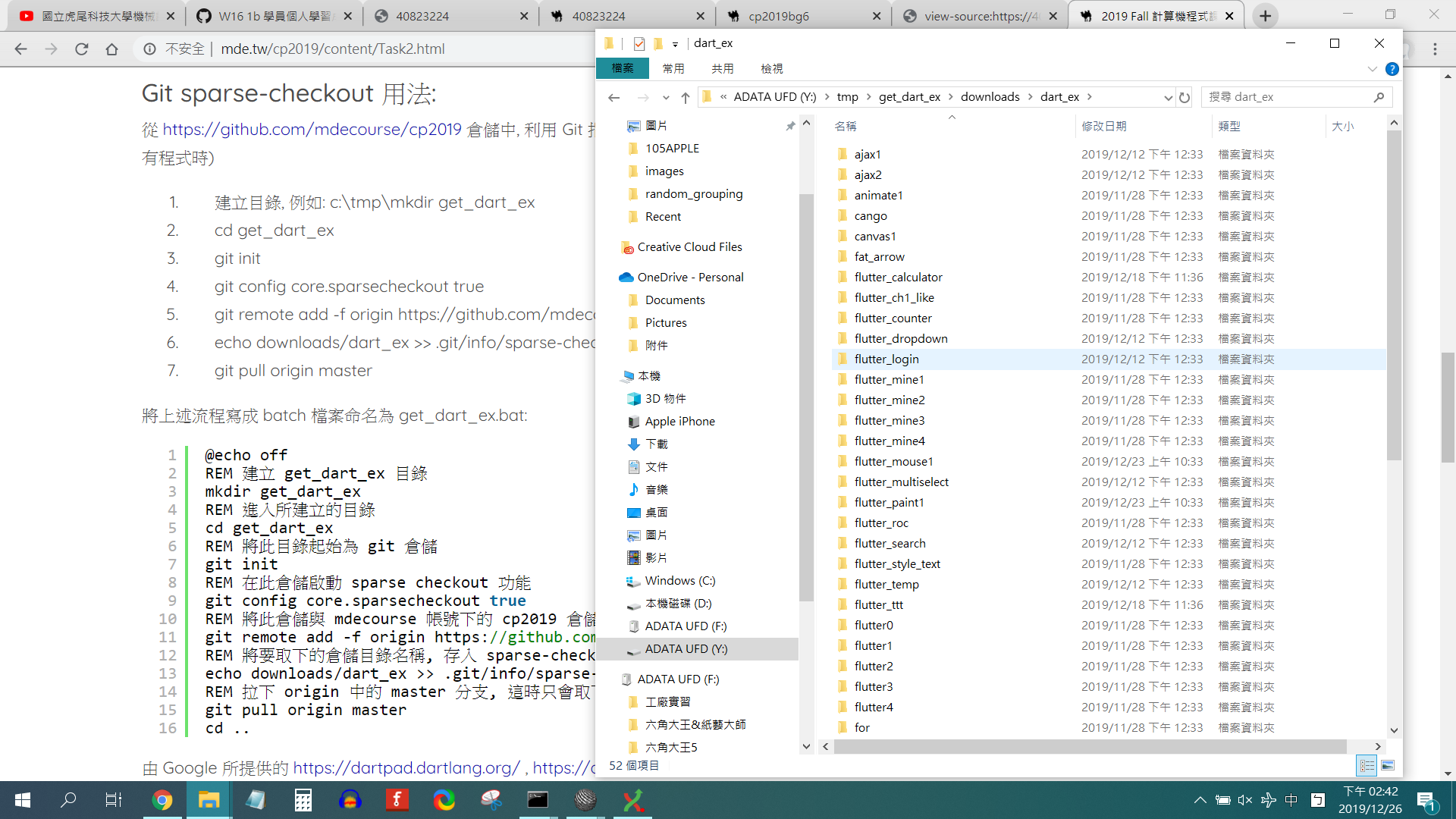Open Explorer help question-mark icon
The image size is (1456, 819).
[1392, 69]
